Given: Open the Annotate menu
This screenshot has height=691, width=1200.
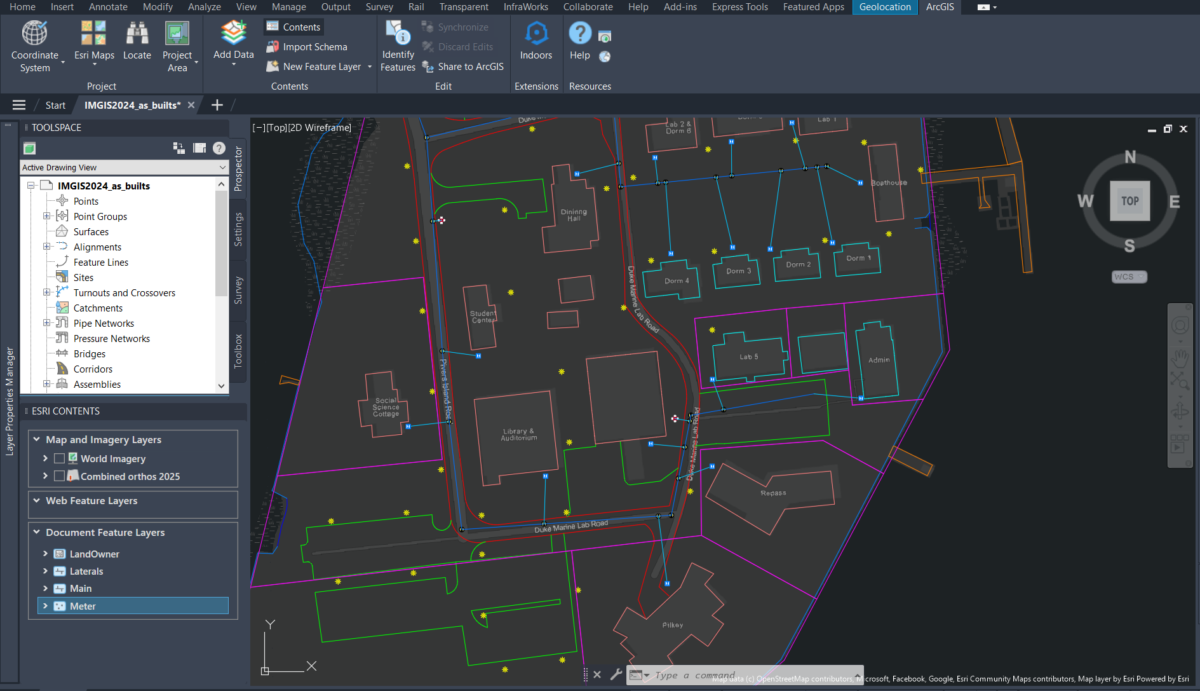Looking at the screenshot, I should [x=107, y=7].
